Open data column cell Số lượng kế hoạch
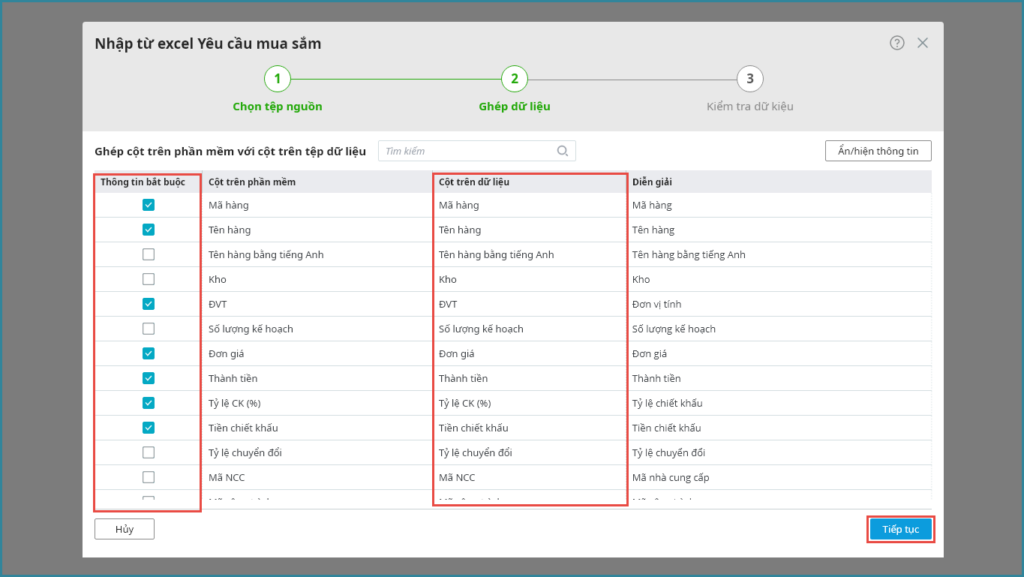 point(530,329)
